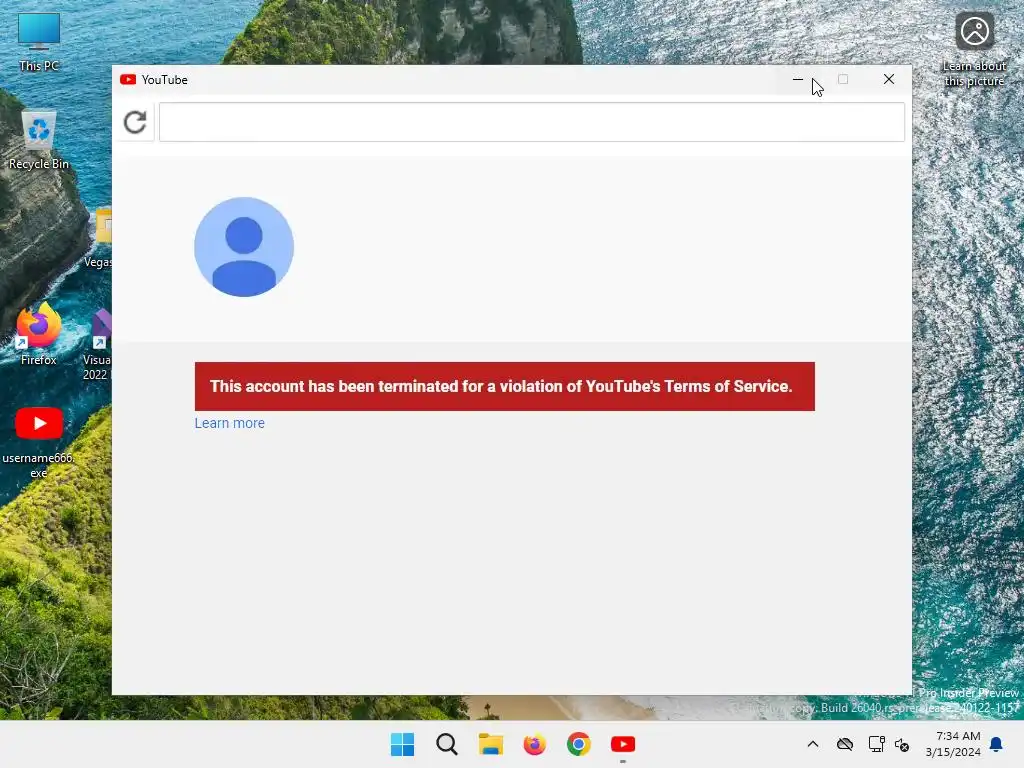The height and width of the screenshot is (768, 1024).
Task: Close the YouTube window
Action: [889, 80]
